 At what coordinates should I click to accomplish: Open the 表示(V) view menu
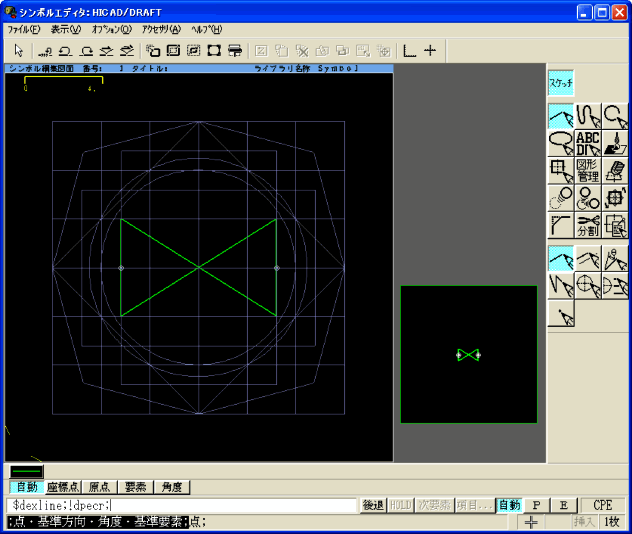(66, 29)
